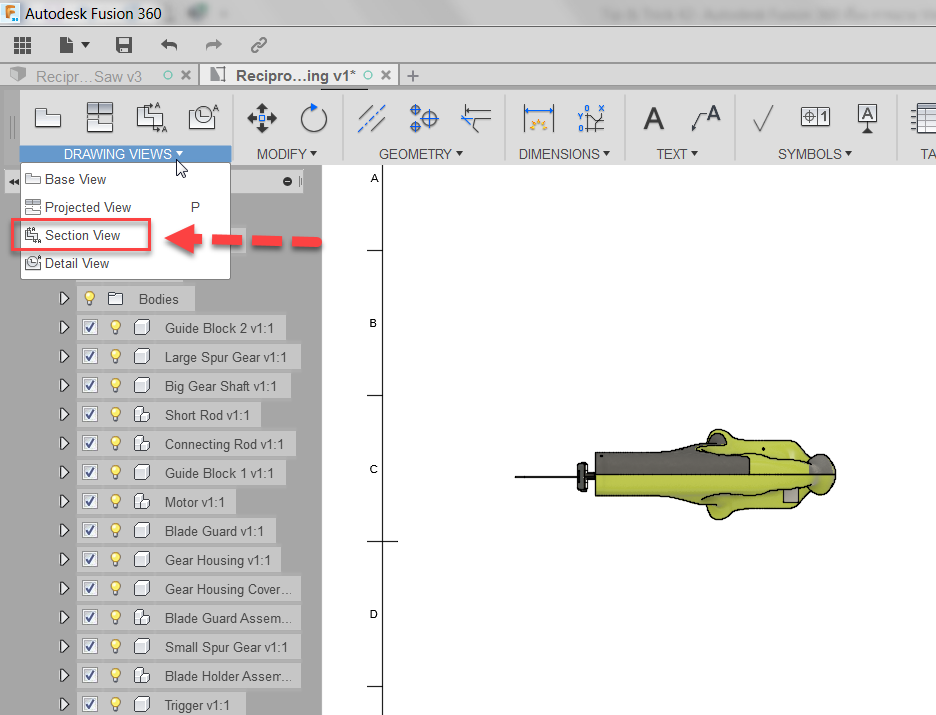Viewport: 936px width, 715px height.
Task: Open the Base View tool icon
Action: (x=48, y=117)
